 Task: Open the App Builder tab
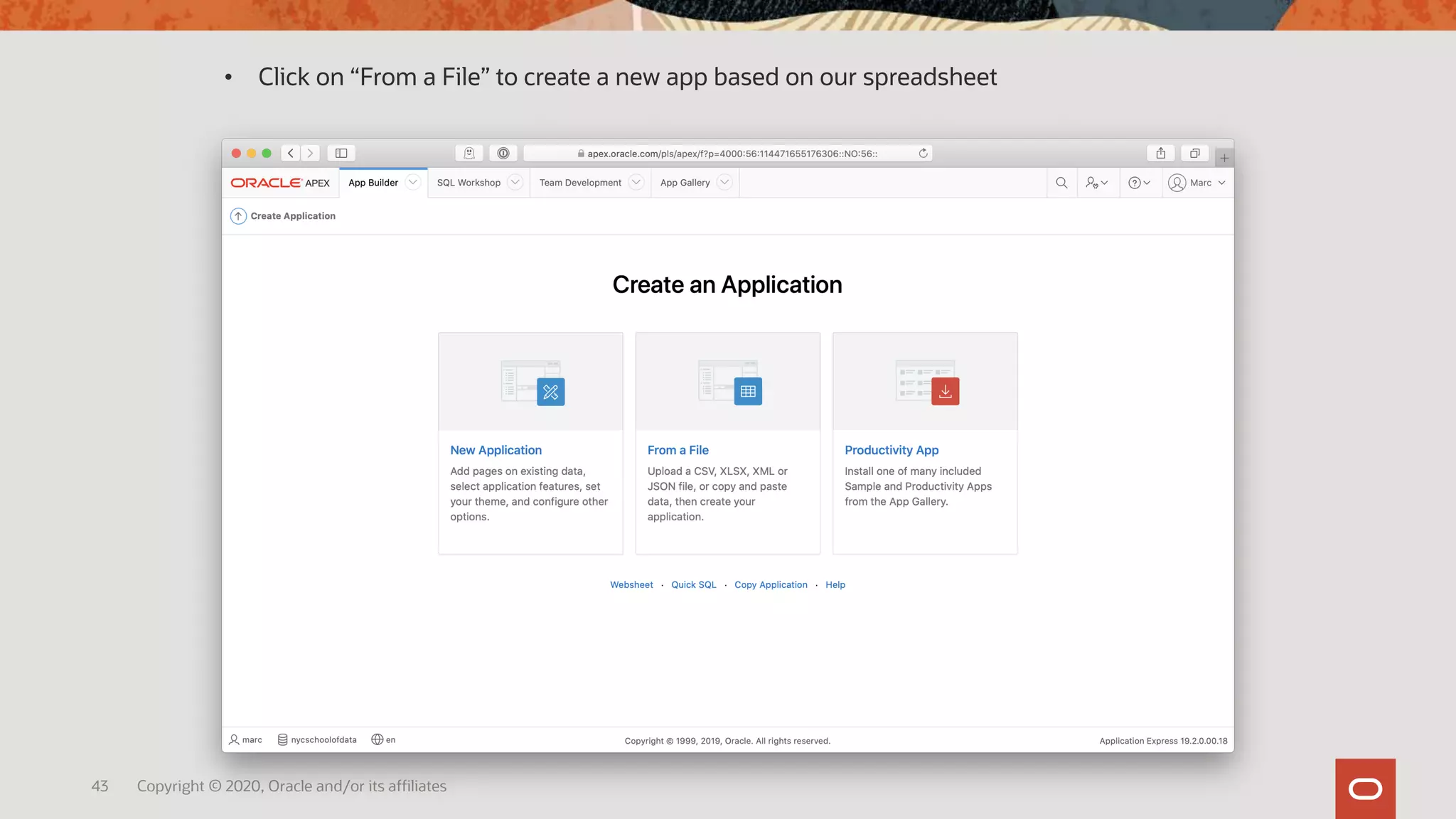[x=373, y=183]
